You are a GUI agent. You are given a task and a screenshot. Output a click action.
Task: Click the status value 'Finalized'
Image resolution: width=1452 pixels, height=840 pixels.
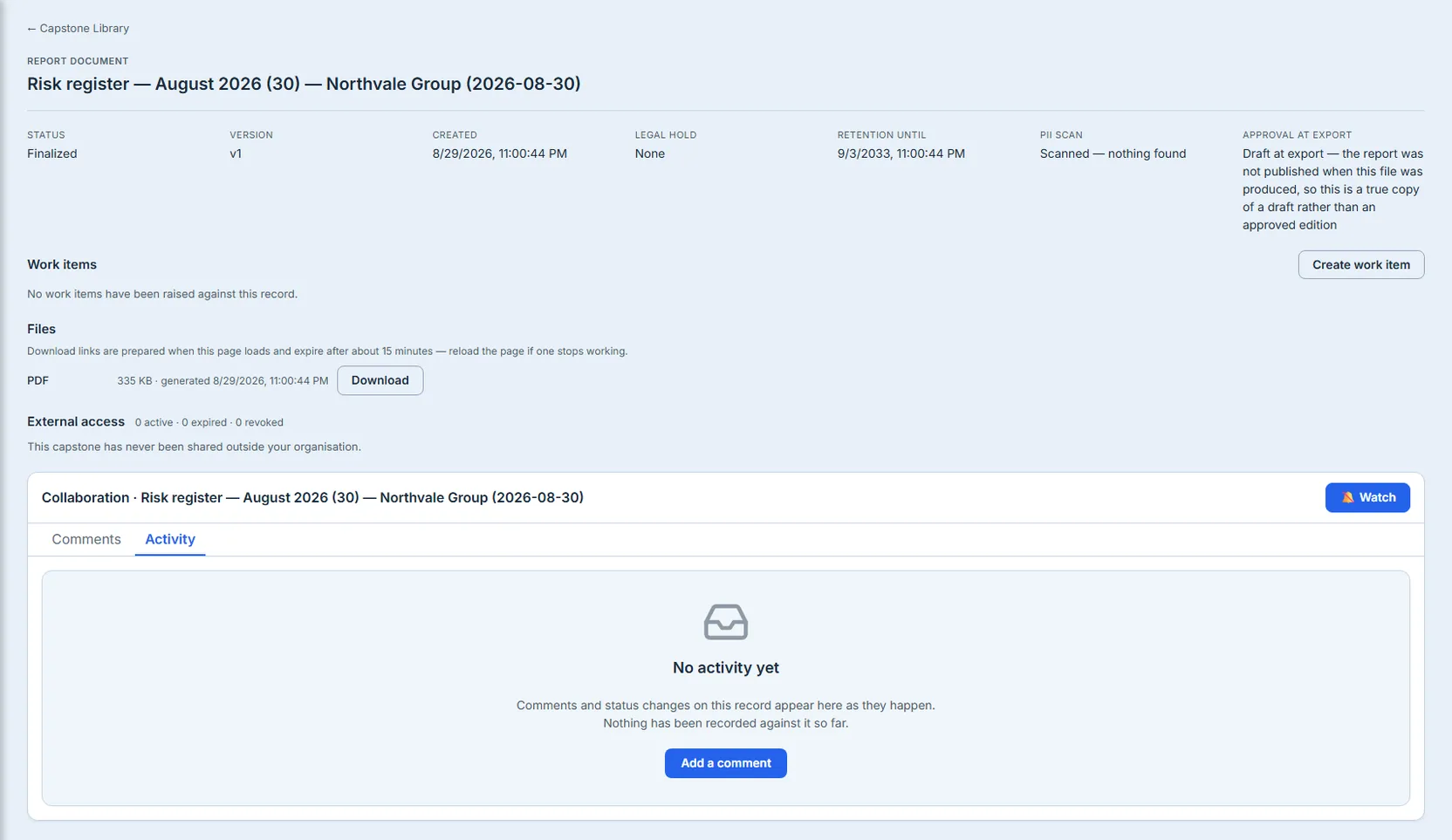tap(52, 154)
